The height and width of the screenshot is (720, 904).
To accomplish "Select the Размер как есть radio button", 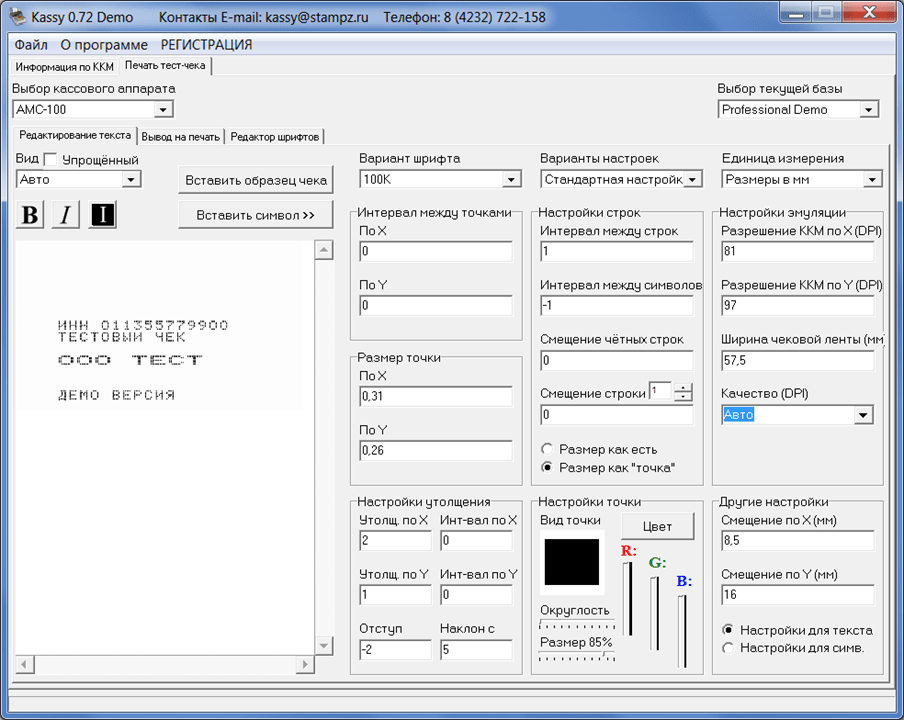I will tap(547, 449).
